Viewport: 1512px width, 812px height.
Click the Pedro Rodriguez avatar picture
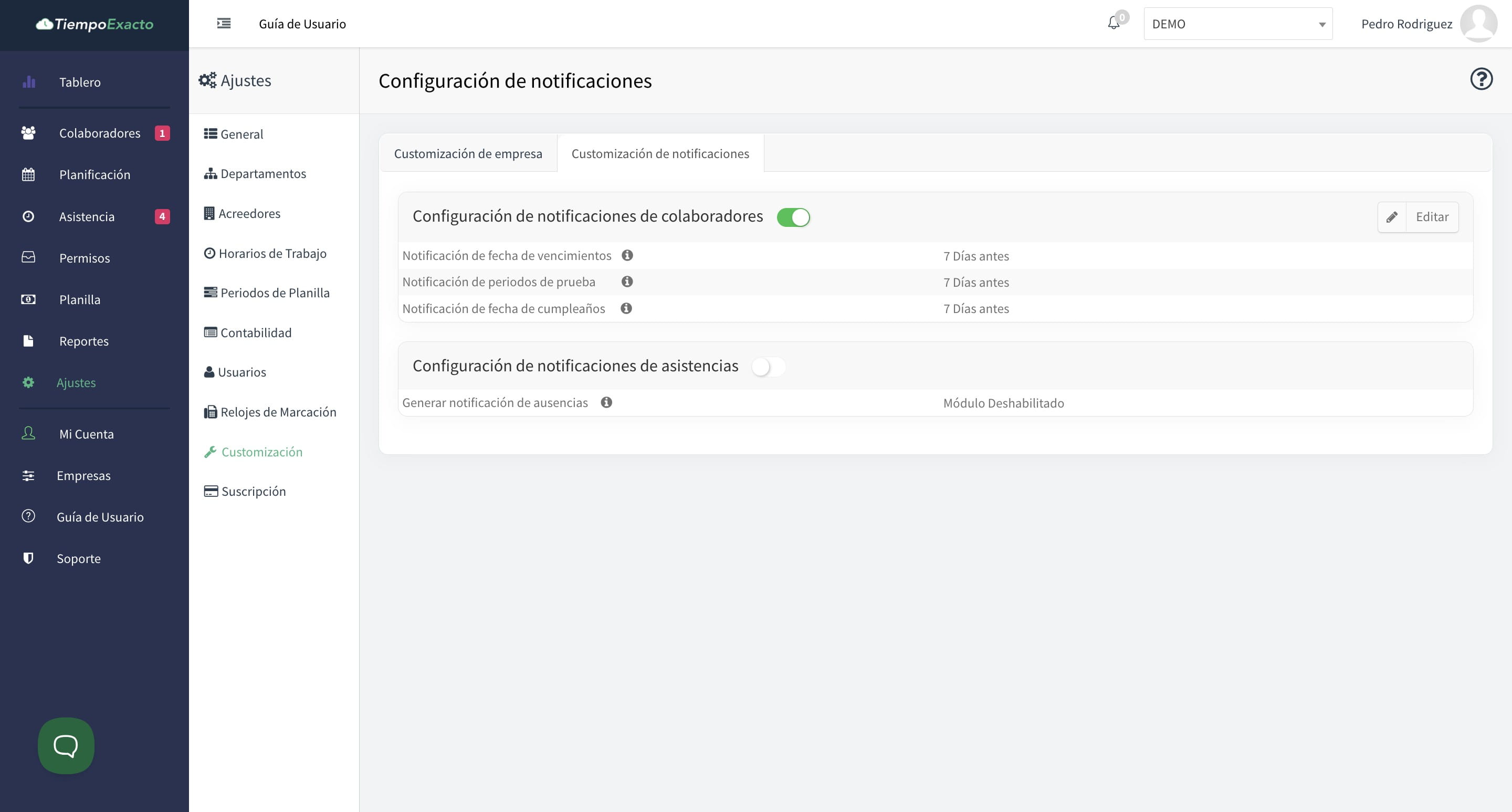tap(1478, 24)
